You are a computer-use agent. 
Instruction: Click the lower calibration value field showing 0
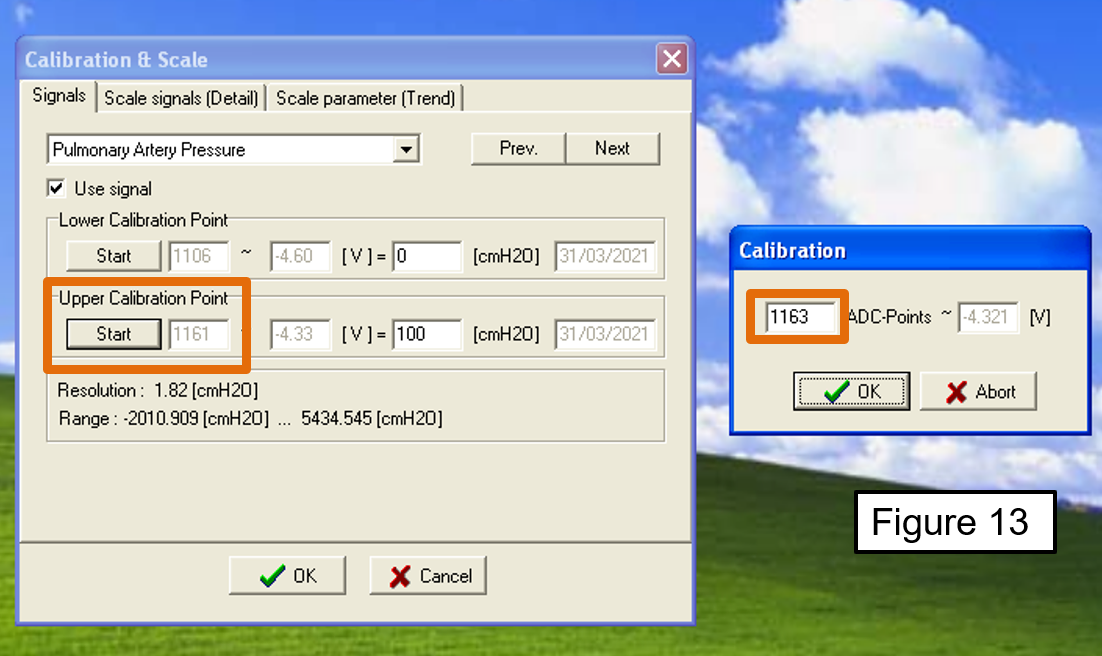click(x=427, y=256)
